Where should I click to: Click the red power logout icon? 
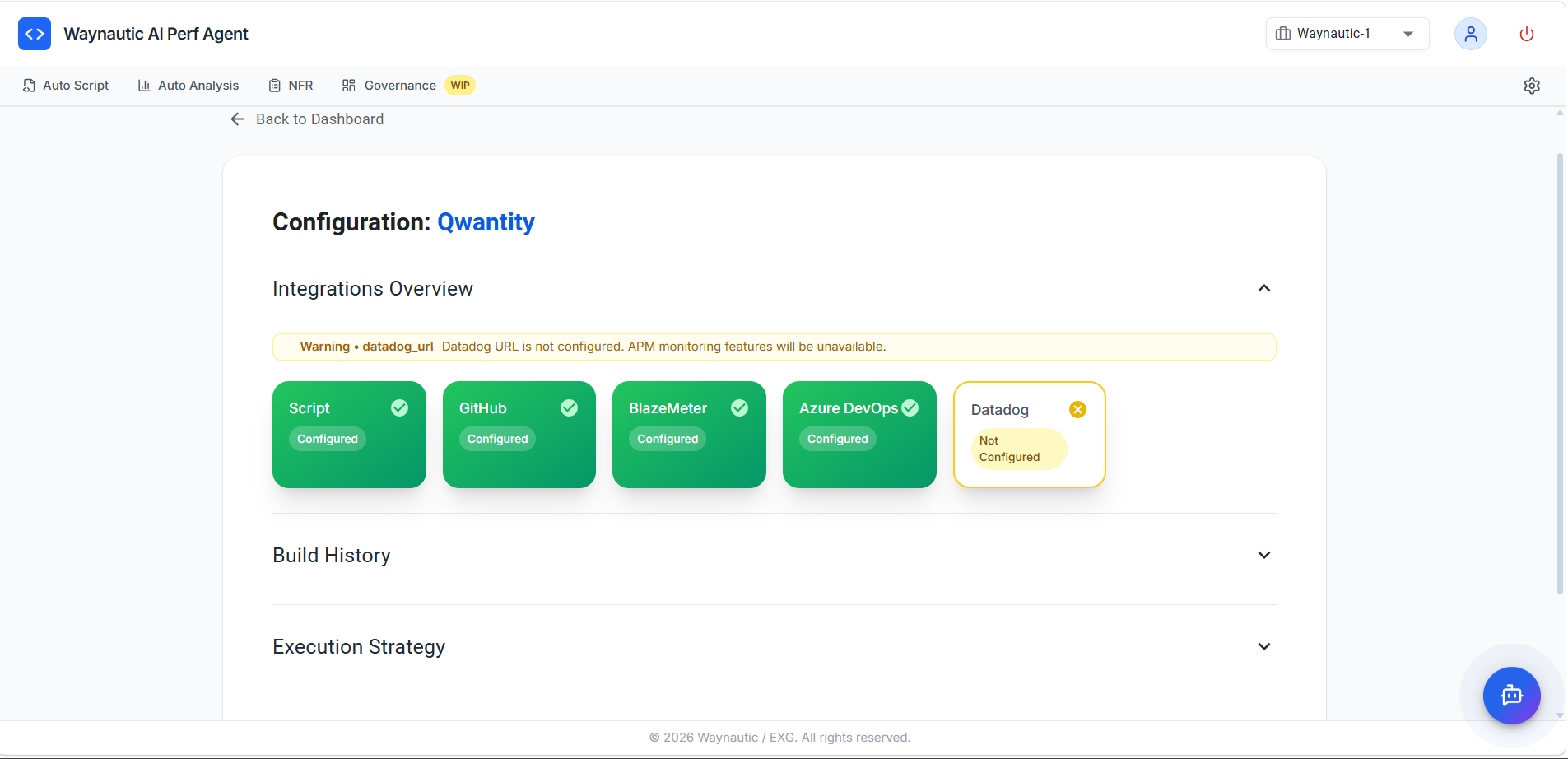tap(1526, 34)
